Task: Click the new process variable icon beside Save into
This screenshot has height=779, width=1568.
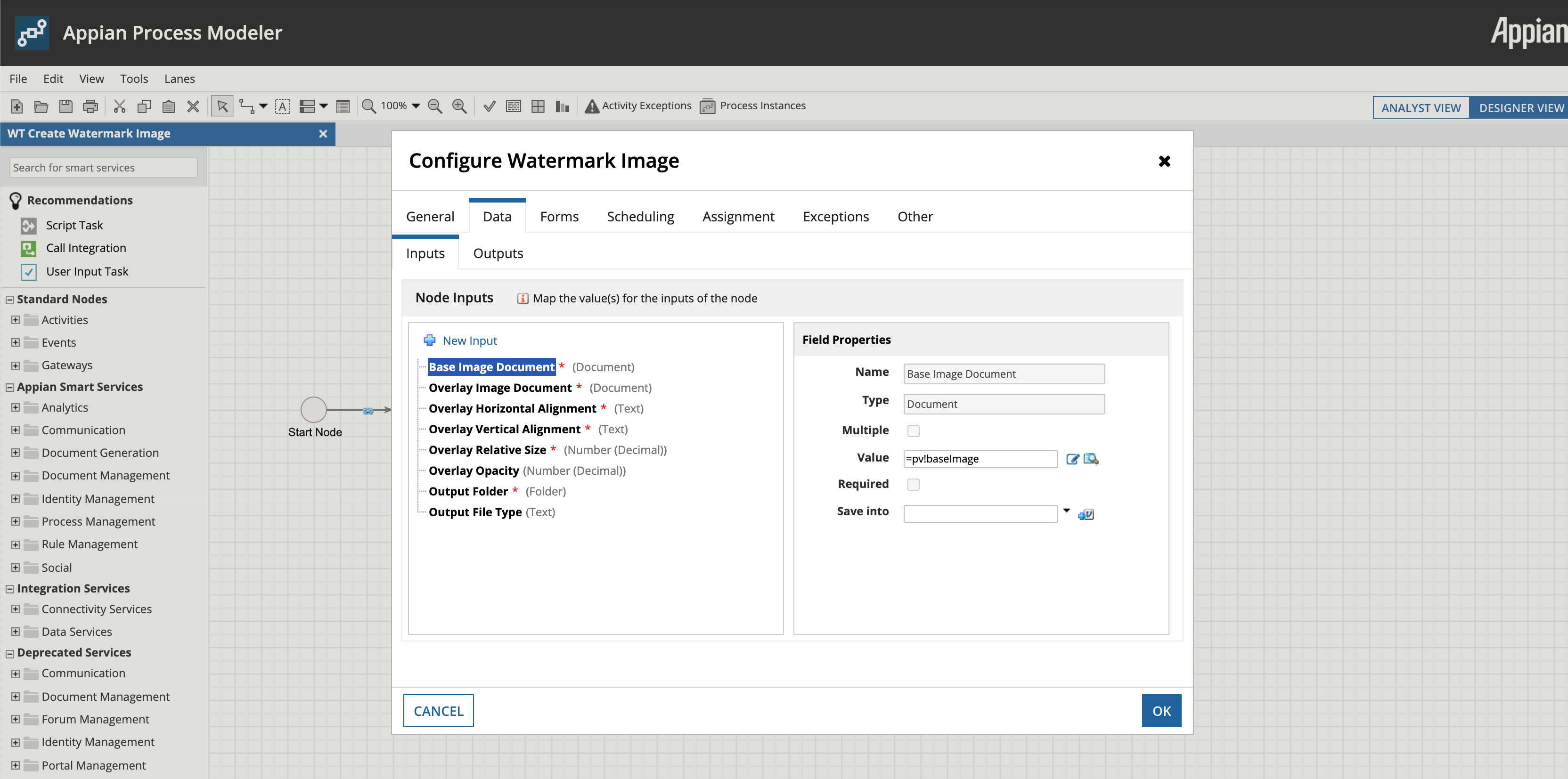Action: 1086,514
